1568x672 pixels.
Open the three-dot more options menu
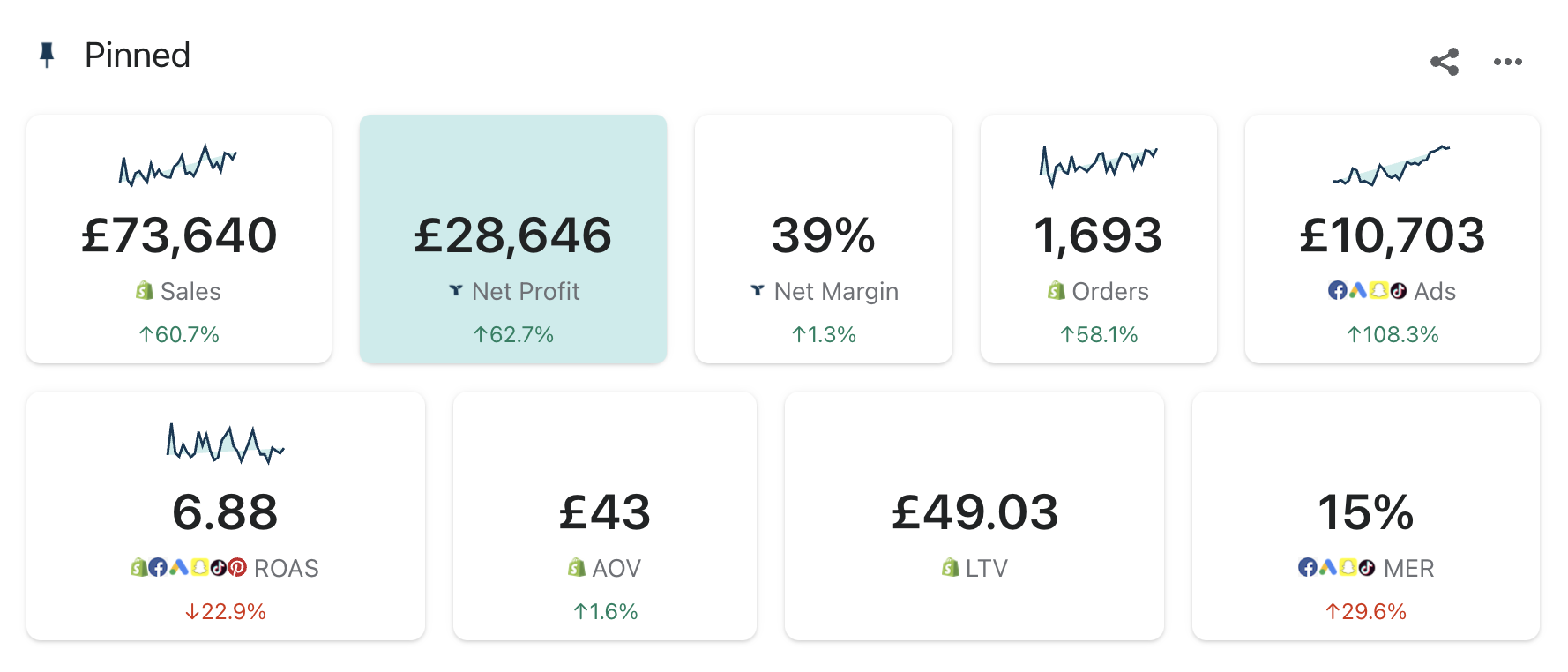point(1507,62)
